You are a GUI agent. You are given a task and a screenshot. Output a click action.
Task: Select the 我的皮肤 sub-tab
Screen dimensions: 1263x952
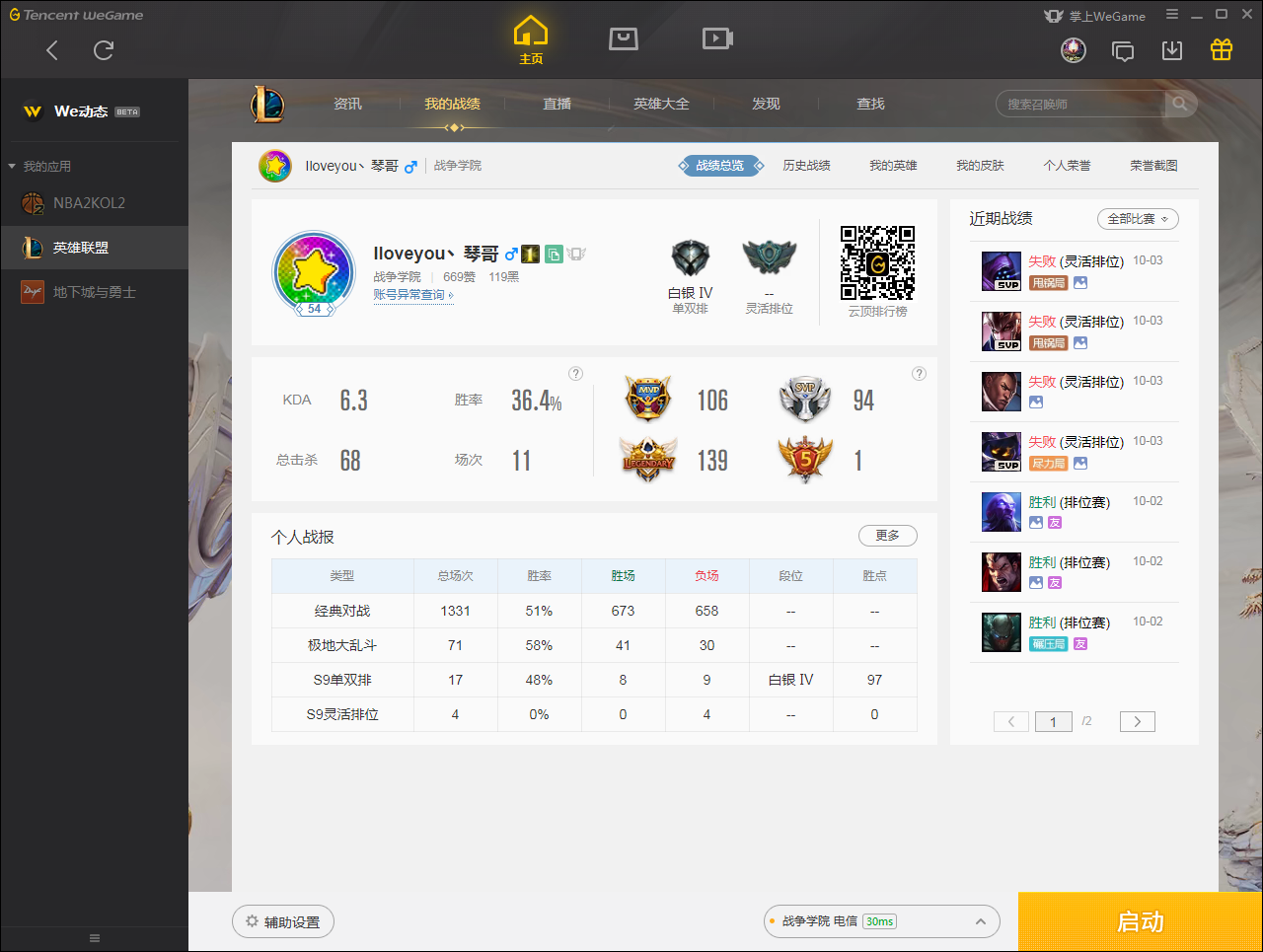(980, 166)
